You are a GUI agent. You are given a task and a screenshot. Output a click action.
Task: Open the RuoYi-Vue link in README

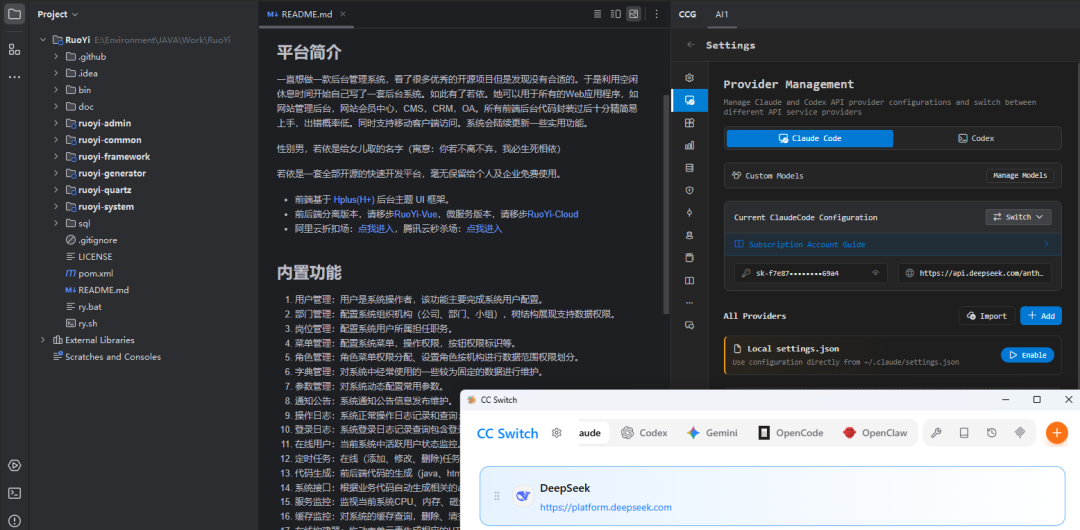416,214
